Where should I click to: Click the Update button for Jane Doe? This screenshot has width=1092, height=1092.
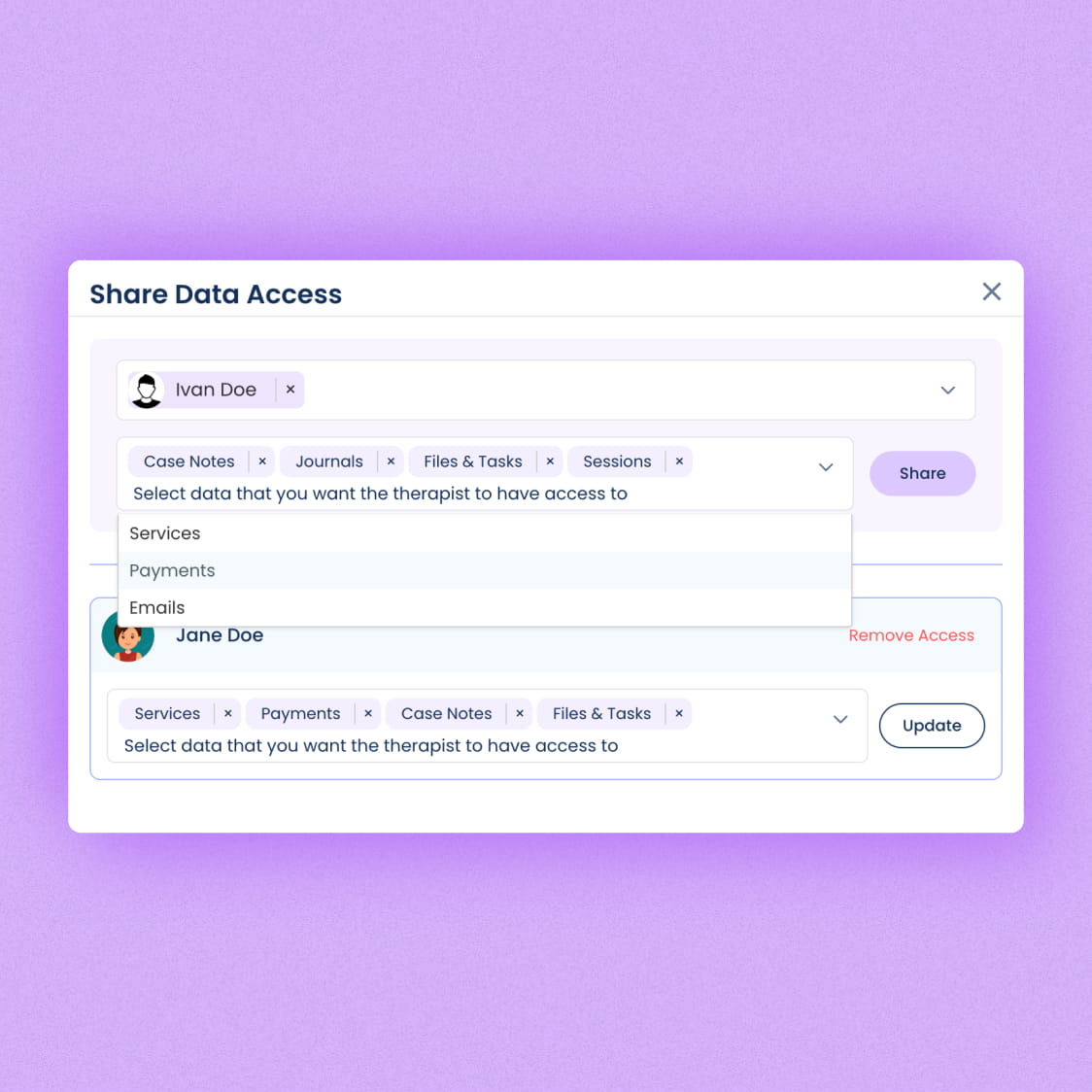[931, 725]
